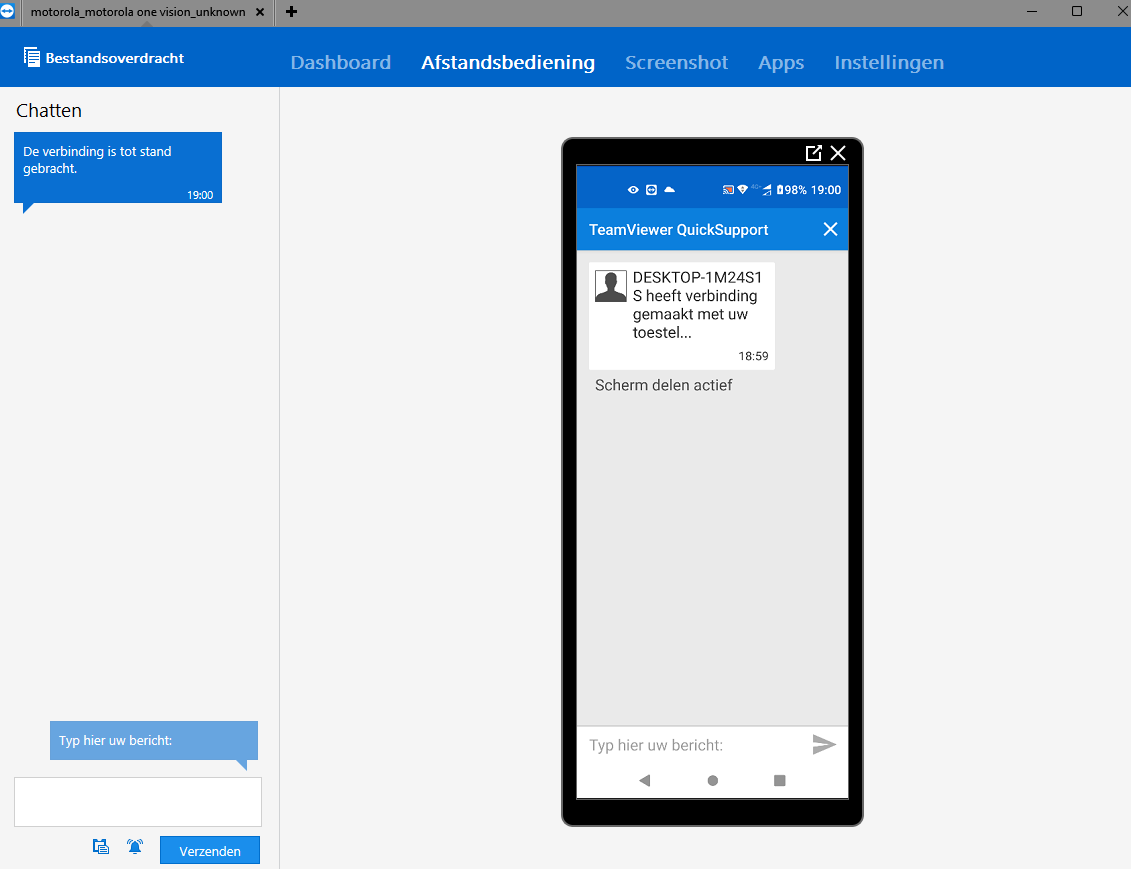This screenshot has width=1131, height=869.
Task: Click the mobile signal icon in phone status bar
Action: (766, 190)
